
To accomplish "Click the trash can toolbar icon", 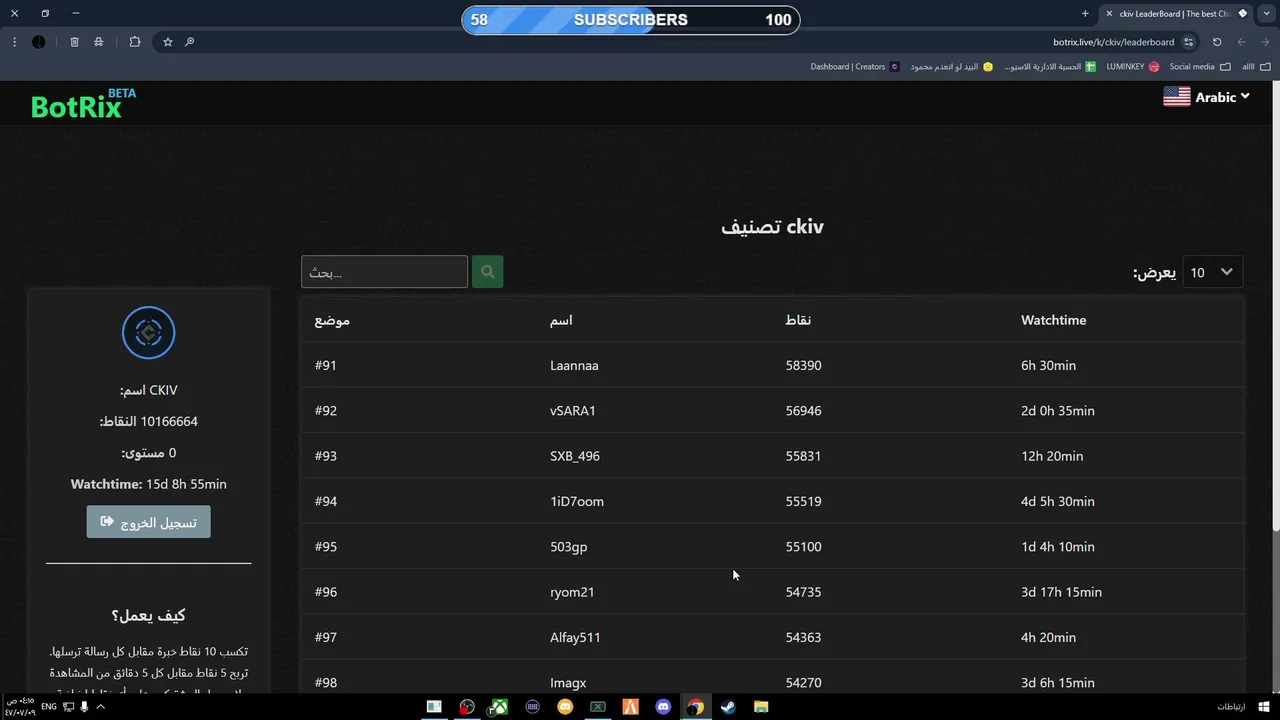I will [74, 42].
